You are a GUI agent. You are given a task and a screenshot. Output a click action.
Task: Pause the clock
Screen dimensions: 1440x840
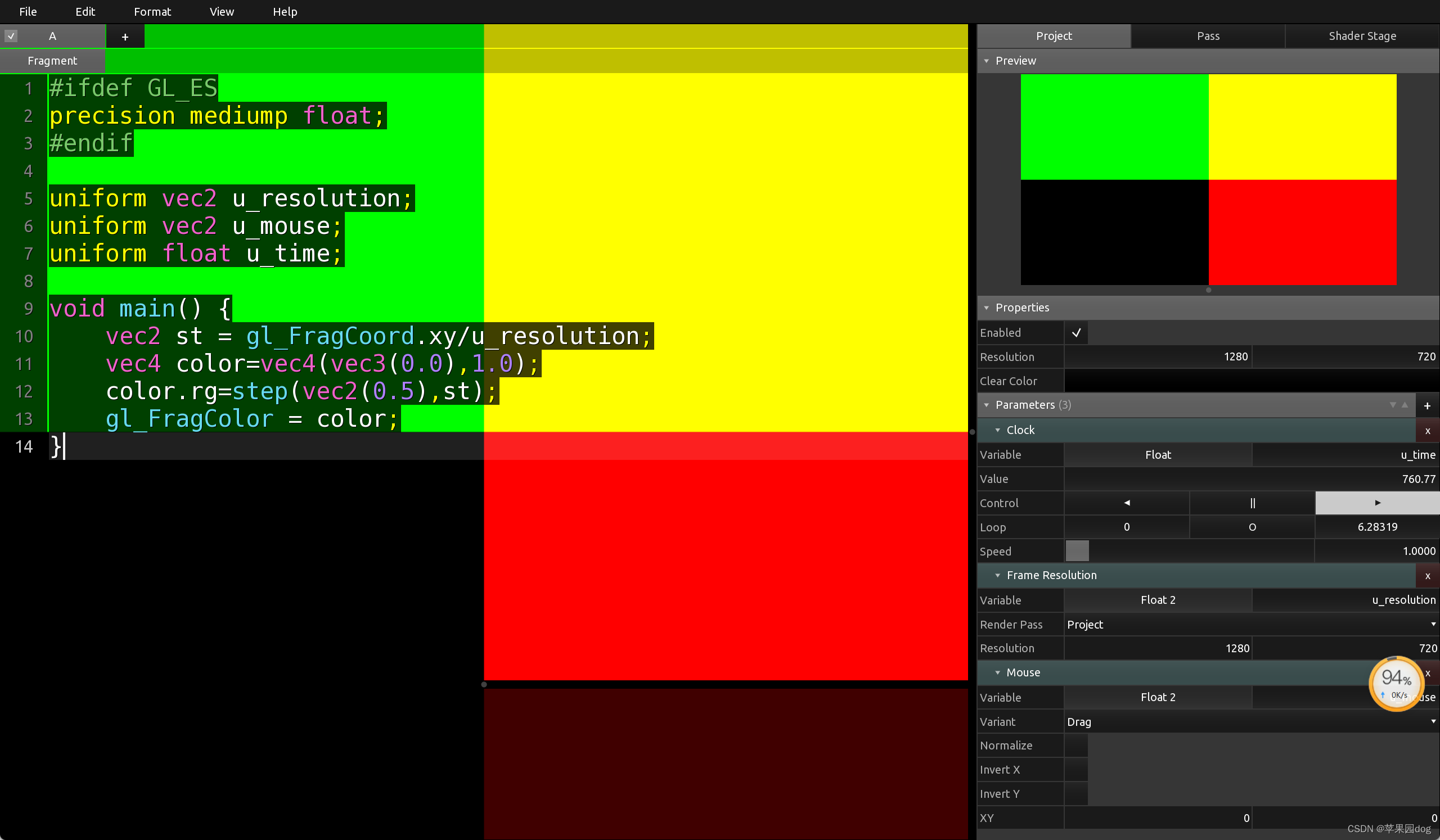[1252, 503]
